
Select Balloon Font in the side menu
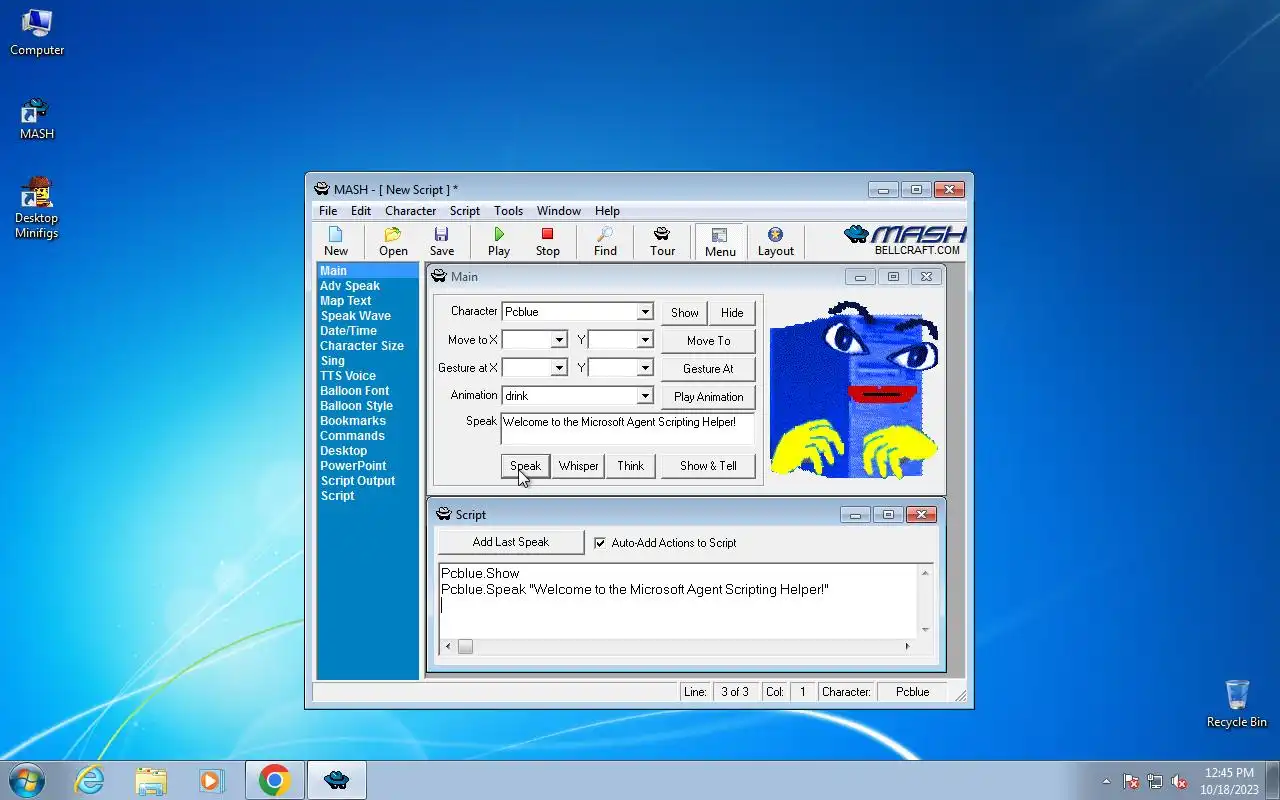click(355, 391)
